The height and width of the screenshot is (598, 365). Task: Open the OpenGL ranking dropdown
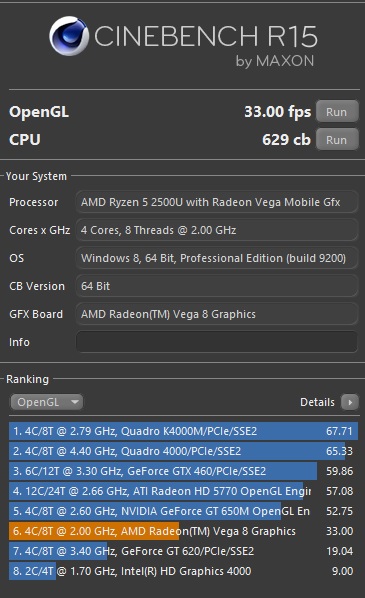click(47, 402)
